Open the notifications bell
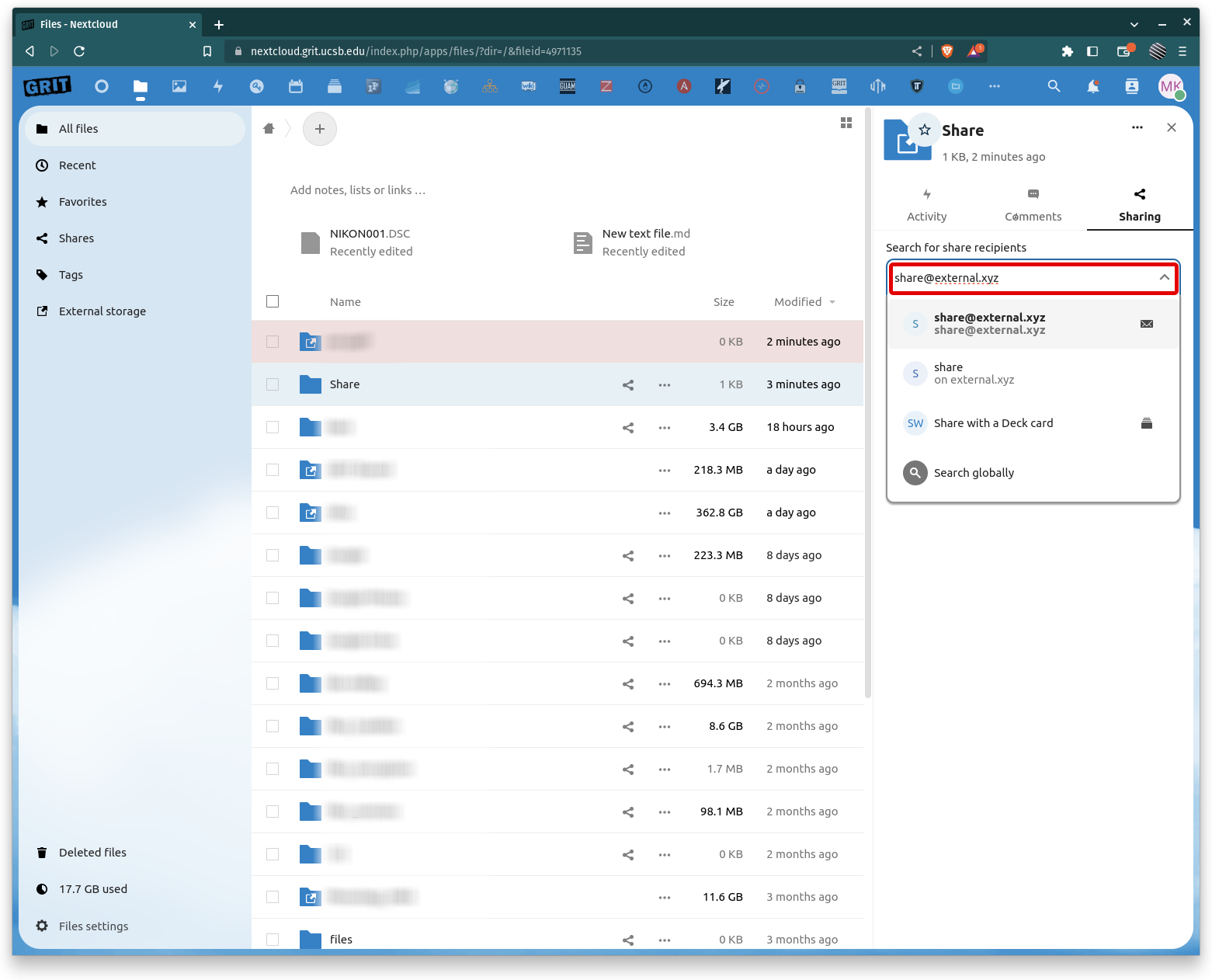The height and width of the screenshot is (980, 1212). pyautogui.click(x=1093, y=86)
